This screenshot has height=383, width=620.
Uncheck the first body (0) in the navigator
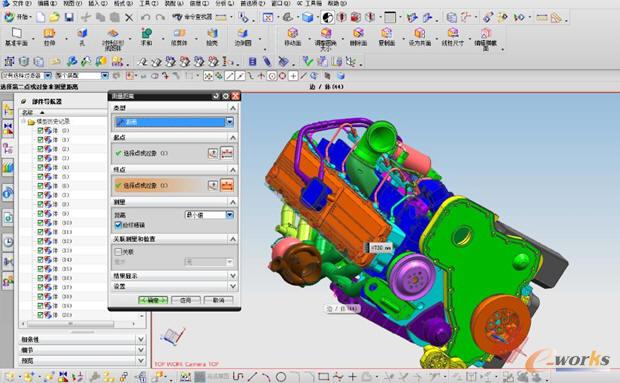pos(40,130)
